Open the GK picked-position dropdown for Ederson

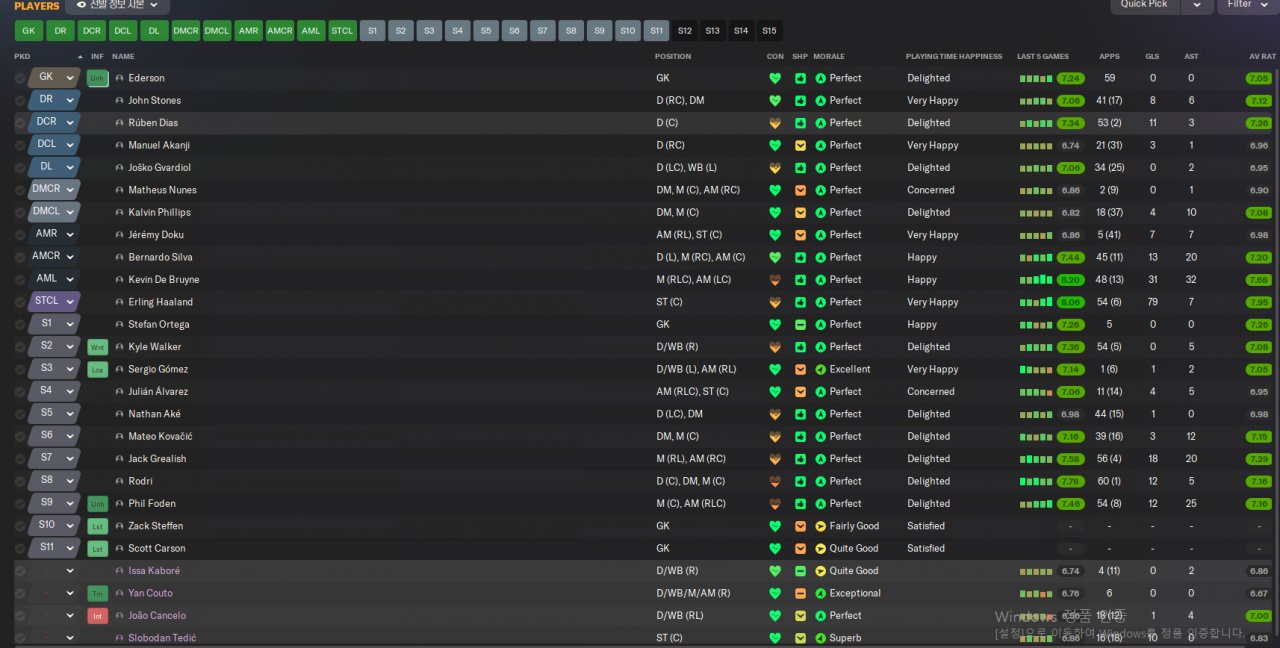[x=70, y=78]
